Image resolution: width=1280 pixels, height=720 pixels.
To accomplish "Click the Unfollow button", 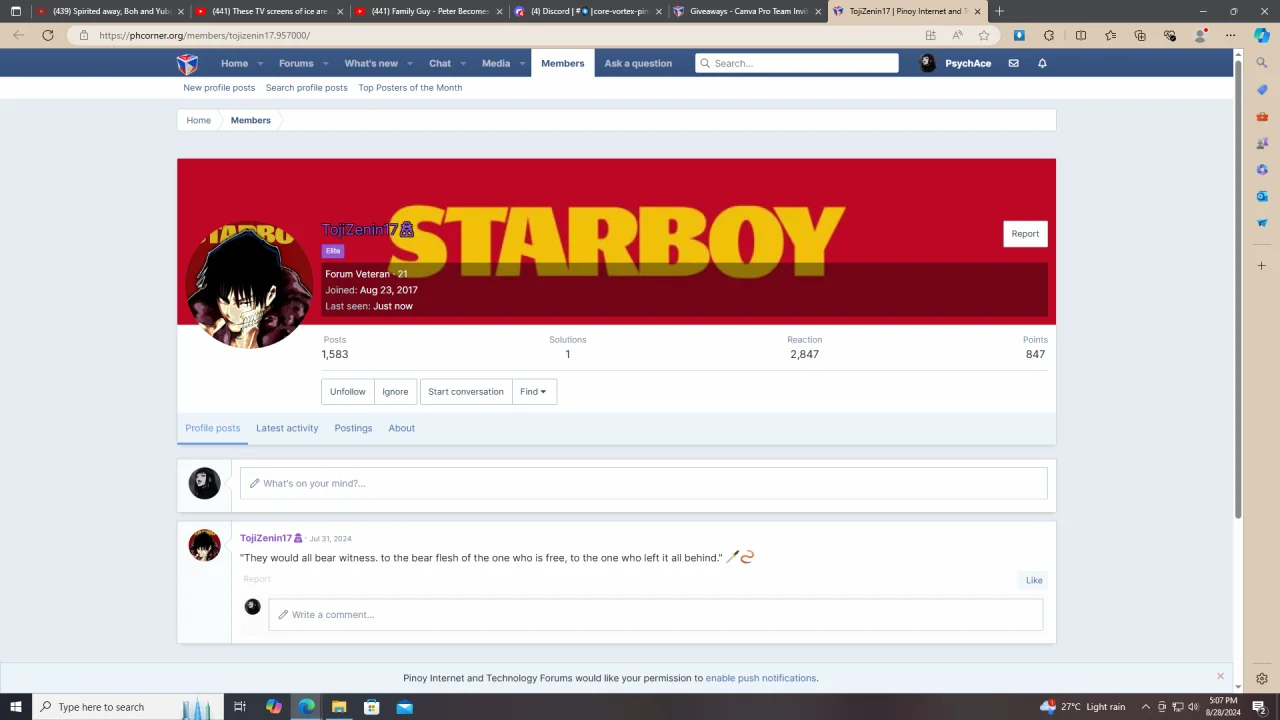I will click(348, 392).
